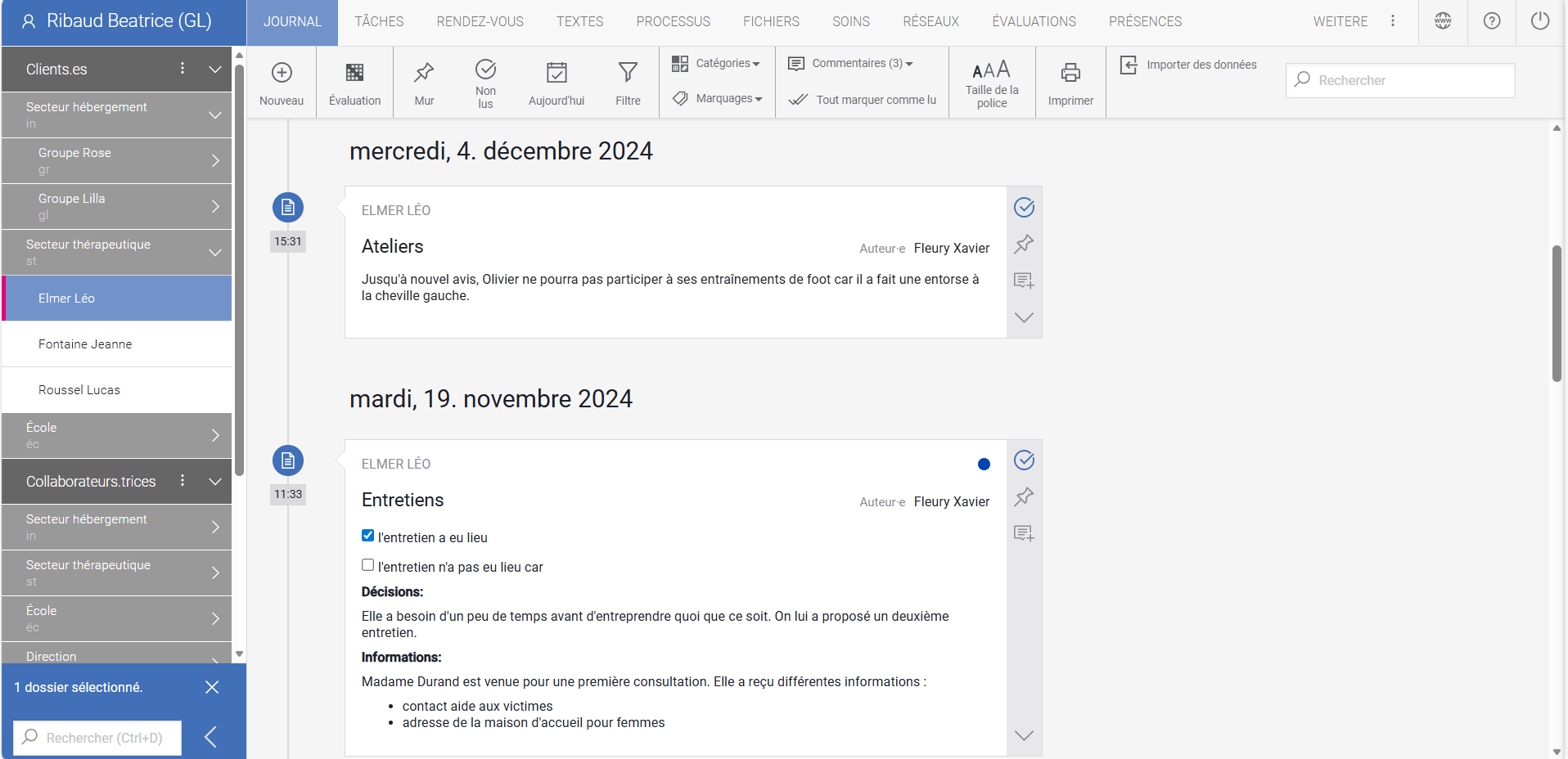Image resolution: width=1568 pixels, height=759 pixels.
Task: Create a new entry with the Nouveau icon
Action: coord(282,81)
